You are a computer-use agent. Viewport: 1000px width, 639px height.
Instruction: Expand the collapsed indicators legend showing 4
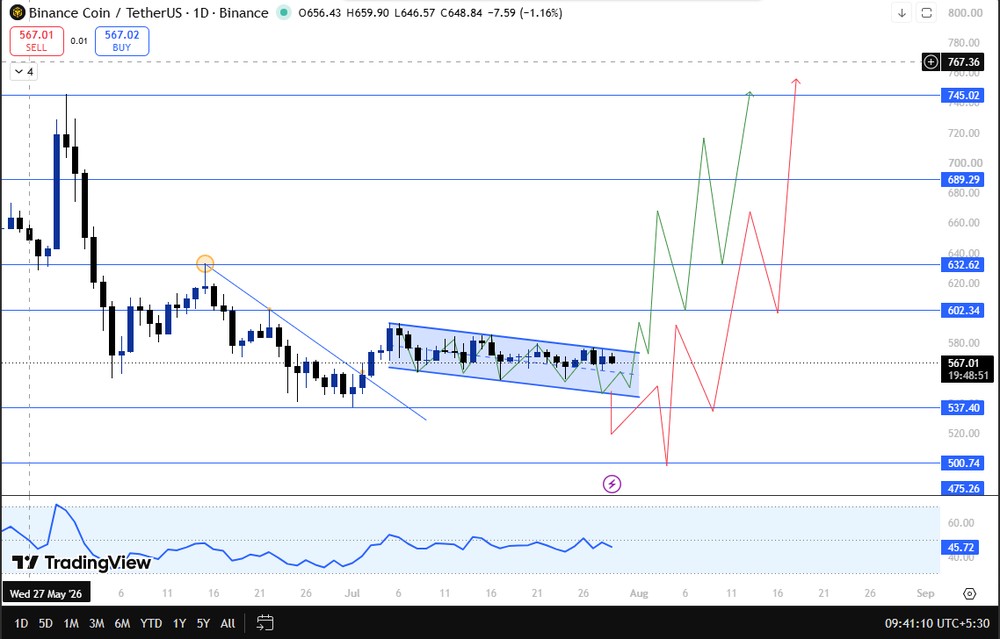pyautogui.click(x=24, y=71)
